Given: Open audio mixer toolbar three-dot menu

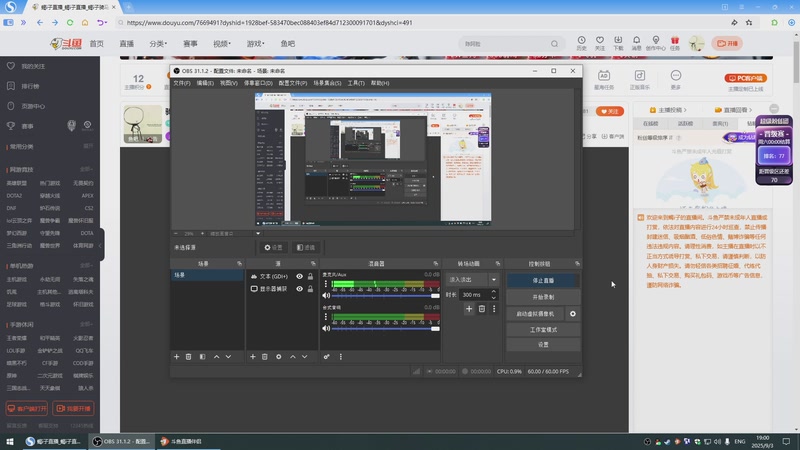Looking at the screenshot, I should click(x=341, y=357).
